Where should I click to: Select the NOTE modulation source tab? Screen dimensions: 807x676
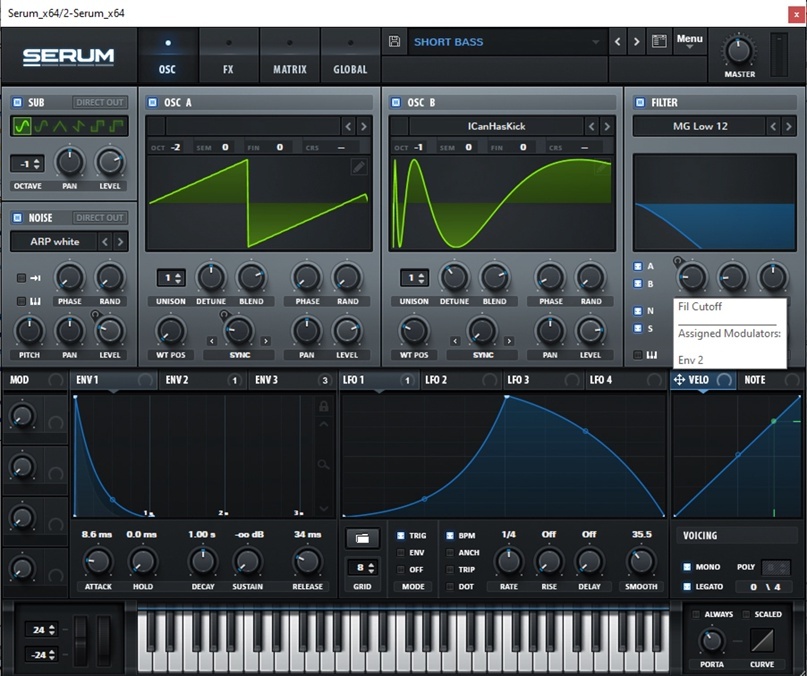click(x=770, y=380)
